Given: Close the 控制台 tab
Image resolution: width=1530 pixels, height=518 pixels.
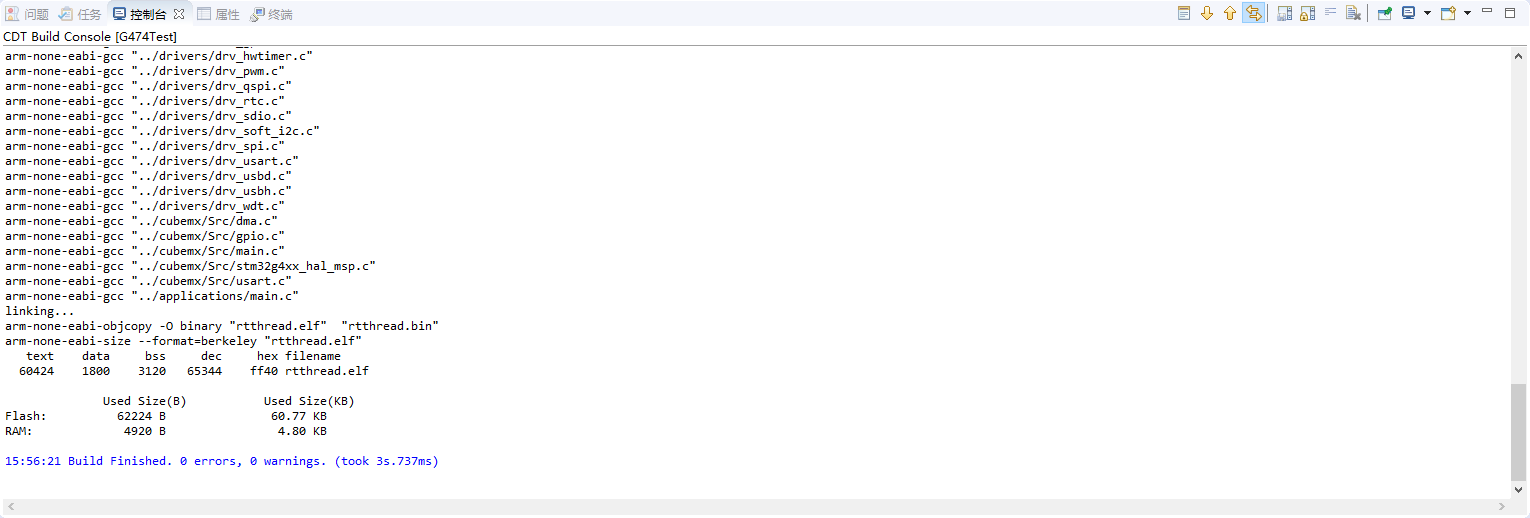Looking at the screenshot, I should tap(179, 14).
